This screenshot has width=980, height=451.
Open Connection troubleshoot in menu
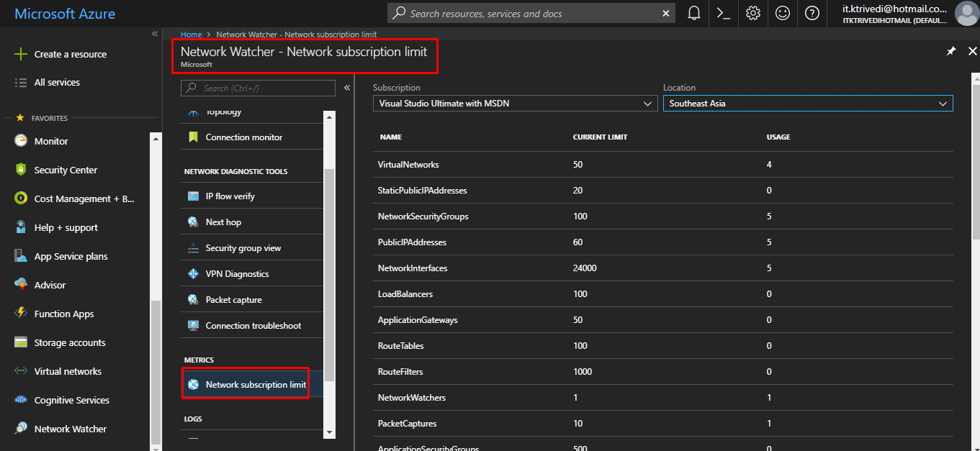coord(253,326)
